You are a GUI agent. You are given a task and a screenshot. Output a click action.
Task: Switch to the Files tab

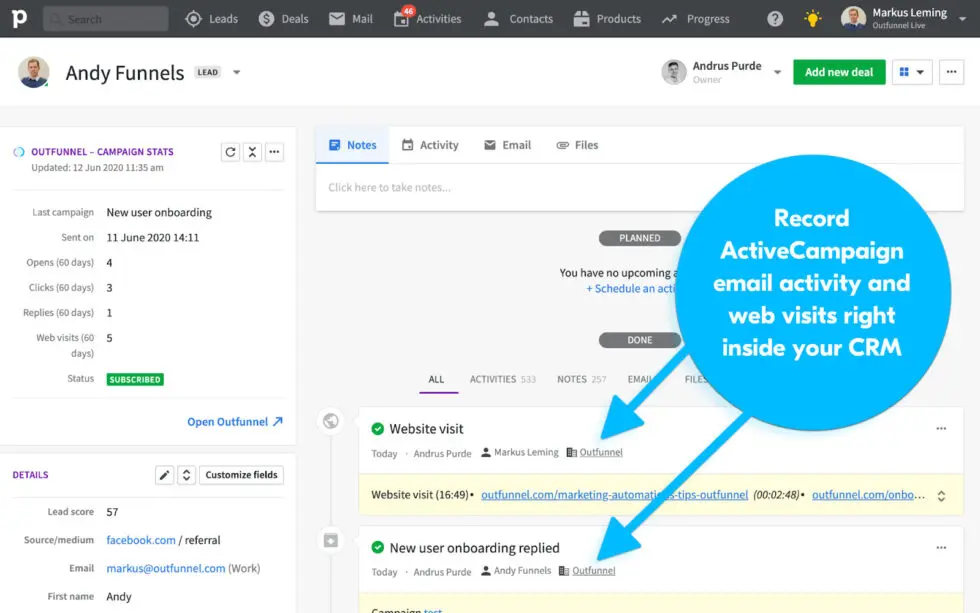pos(578,145)
